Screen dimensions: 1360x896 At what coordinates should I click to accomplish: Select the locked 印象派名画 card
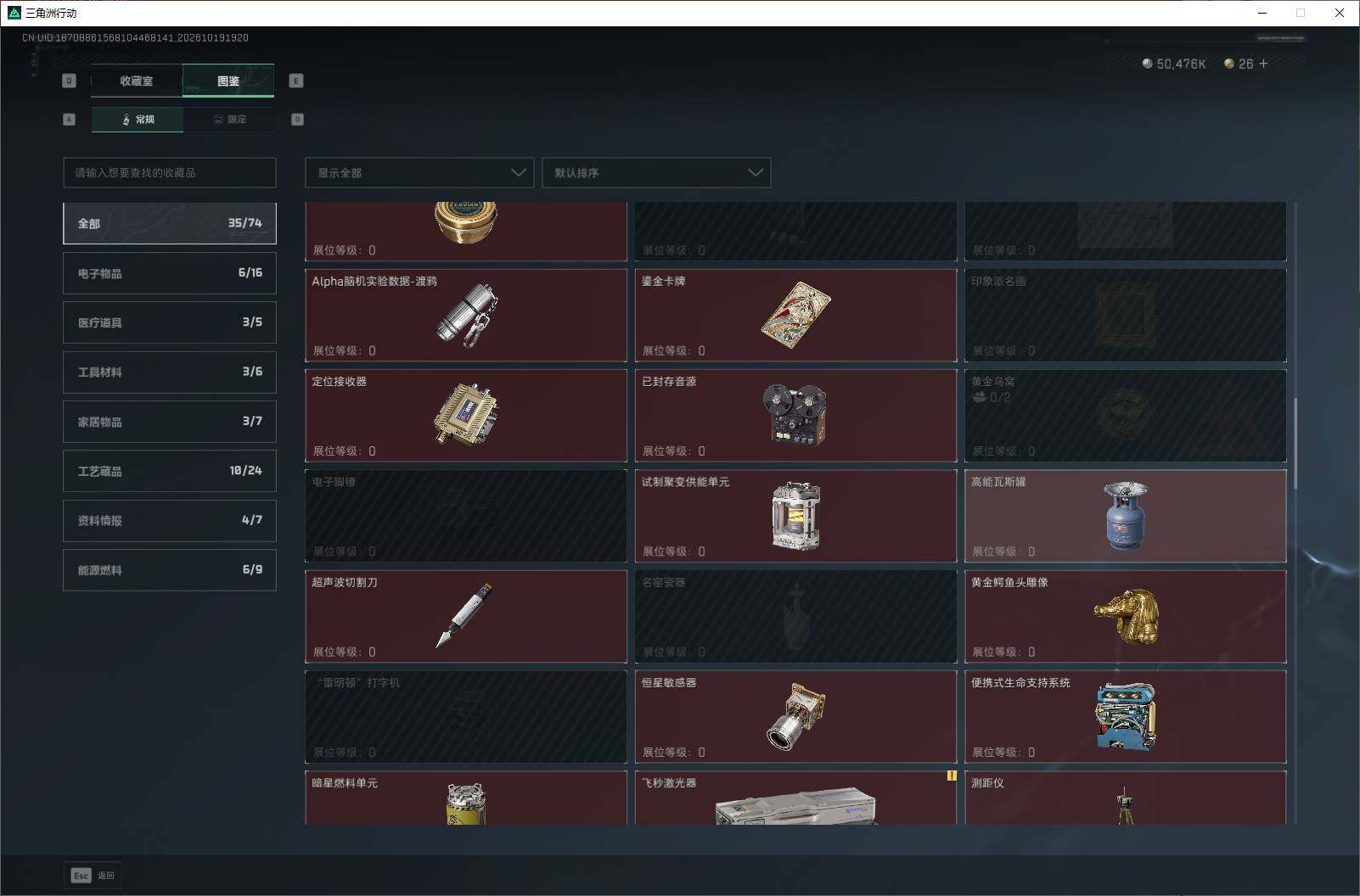click(1126, 316)
